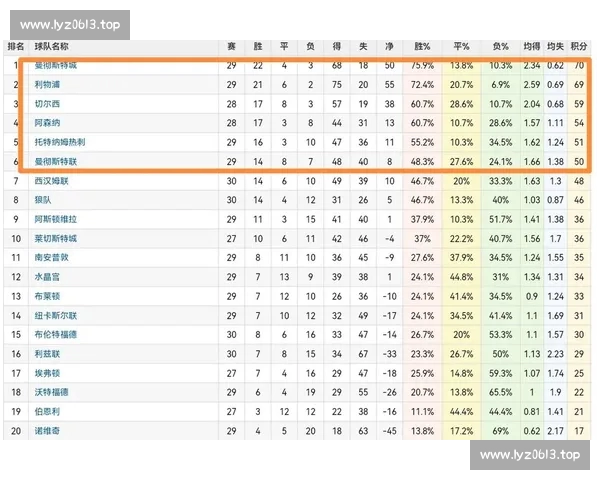Click the 球队名称 column header
This screenshot has height=480, width=600.
(51, 46)
